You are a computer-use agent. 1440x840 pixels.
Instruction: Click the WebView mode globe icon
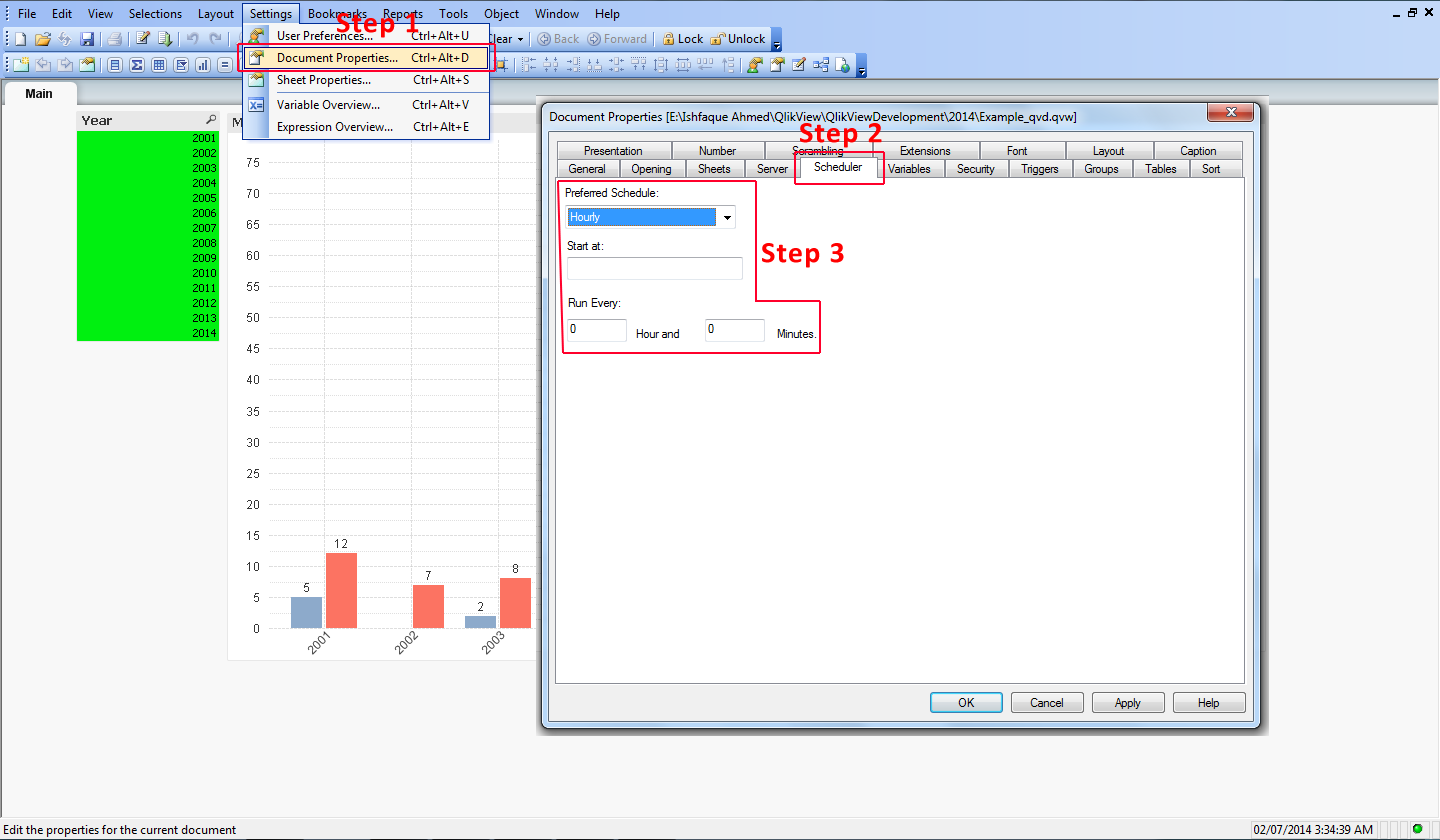(x=843, y=65)
